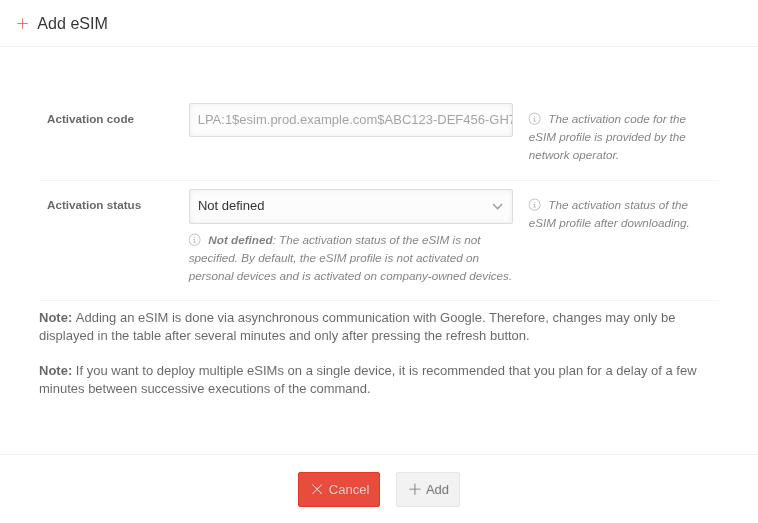Click the info icon next to activation code hint

point(534,119)
